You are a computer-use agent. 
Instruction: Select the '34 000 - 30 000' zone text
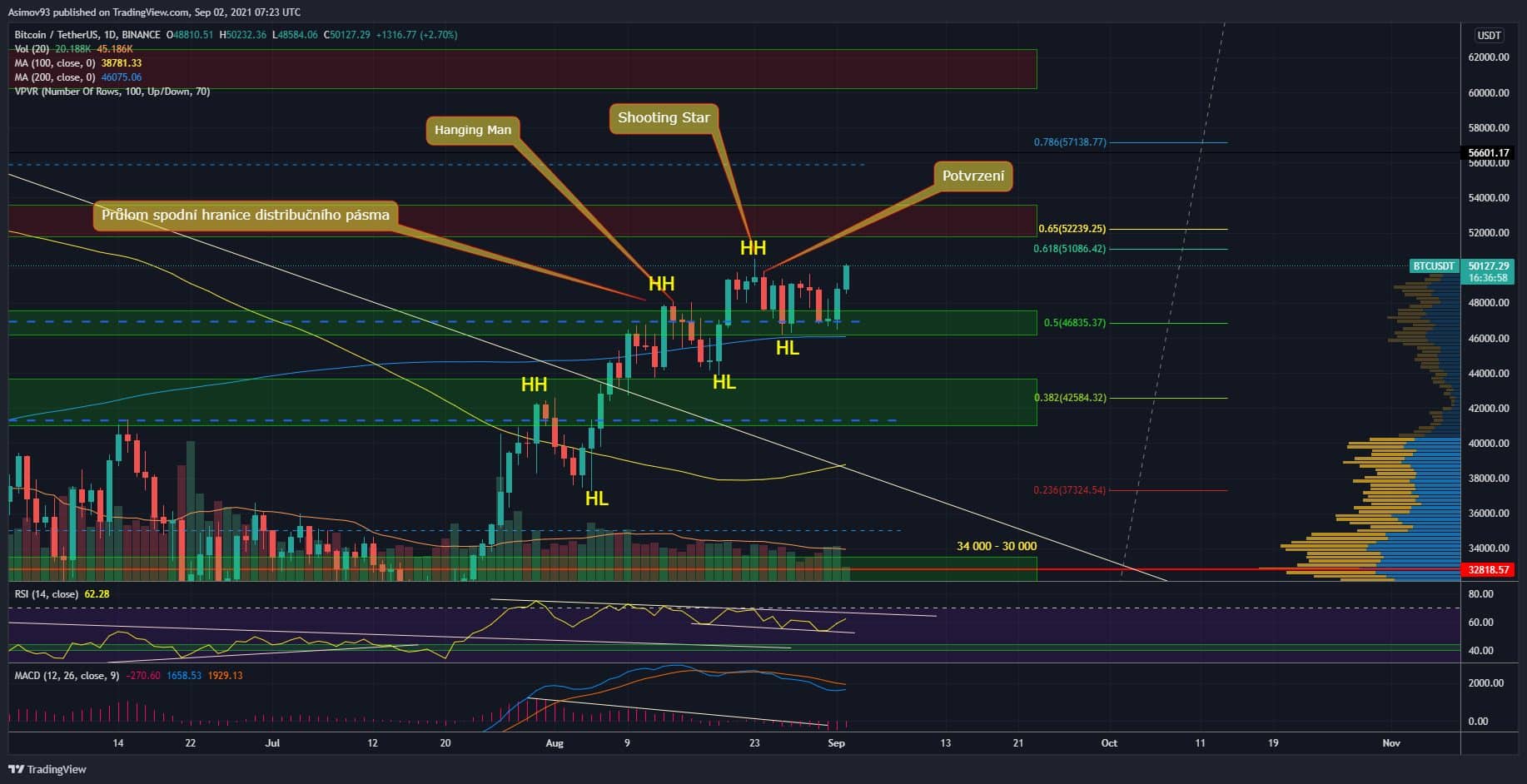[x=997, y=547]
